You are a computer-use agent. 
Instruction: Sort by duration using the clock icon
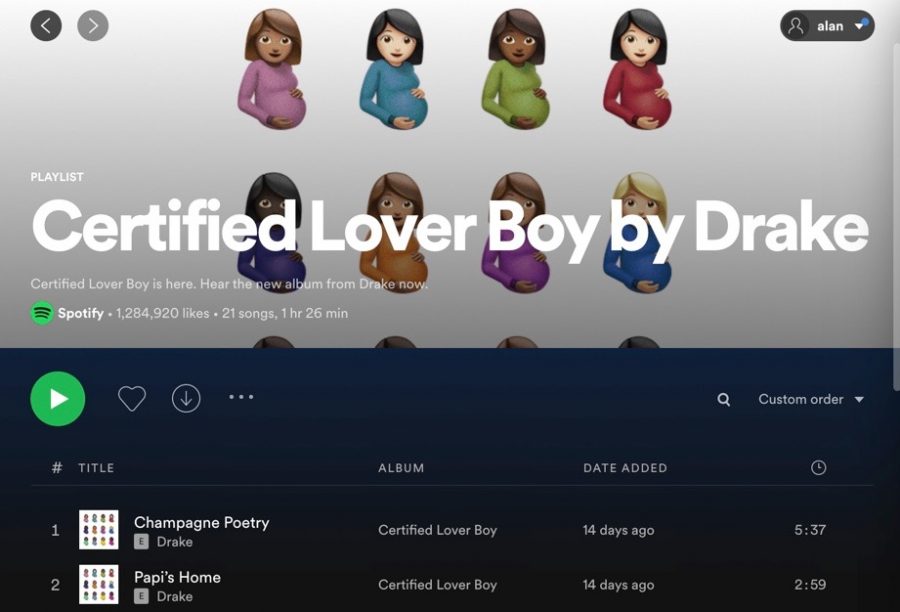pos(818,467)
